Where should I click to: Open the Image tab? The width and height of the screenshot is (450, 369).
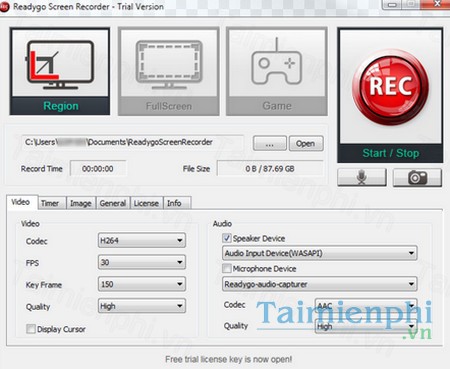(x=81, y=203)
